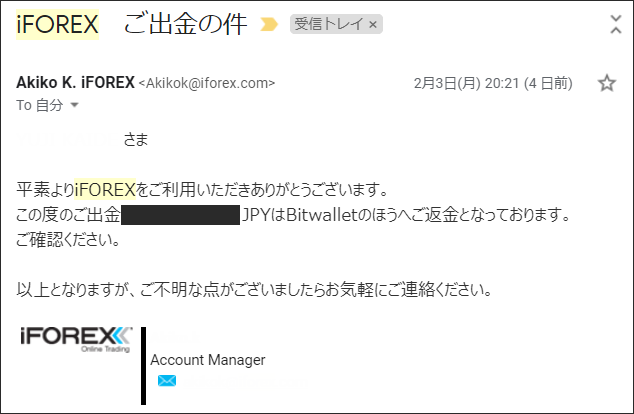Click the 'To 自分' recipient text

[40, 105]
